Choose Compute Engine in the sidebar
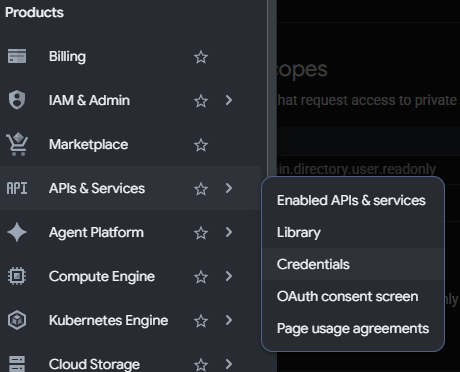 [x=102, y=276]
